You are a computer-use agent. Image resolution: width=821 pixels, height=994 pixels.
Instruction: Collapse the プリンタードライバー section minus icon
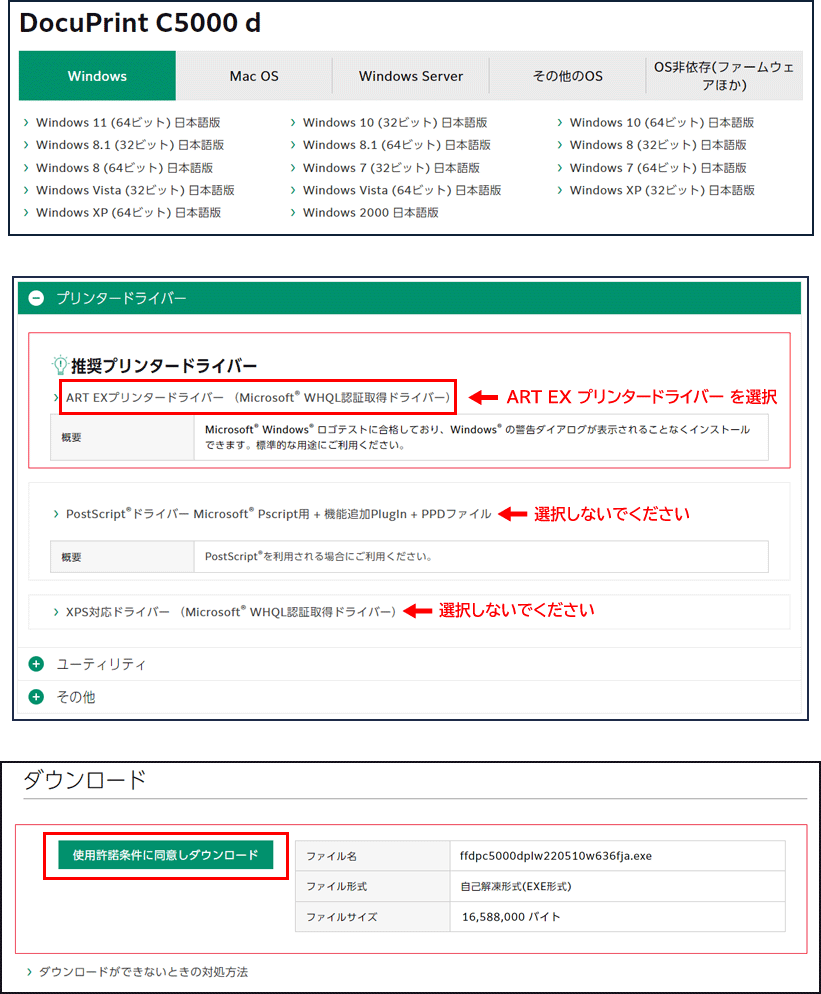click(x=37, y=298)
